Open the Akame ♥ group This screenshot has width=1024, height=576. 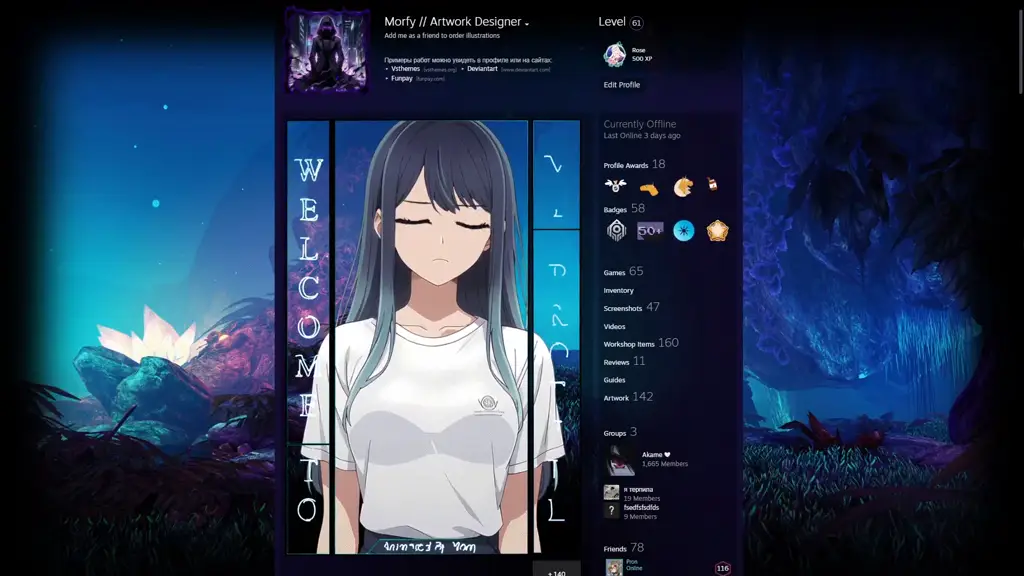click(657, 453)
